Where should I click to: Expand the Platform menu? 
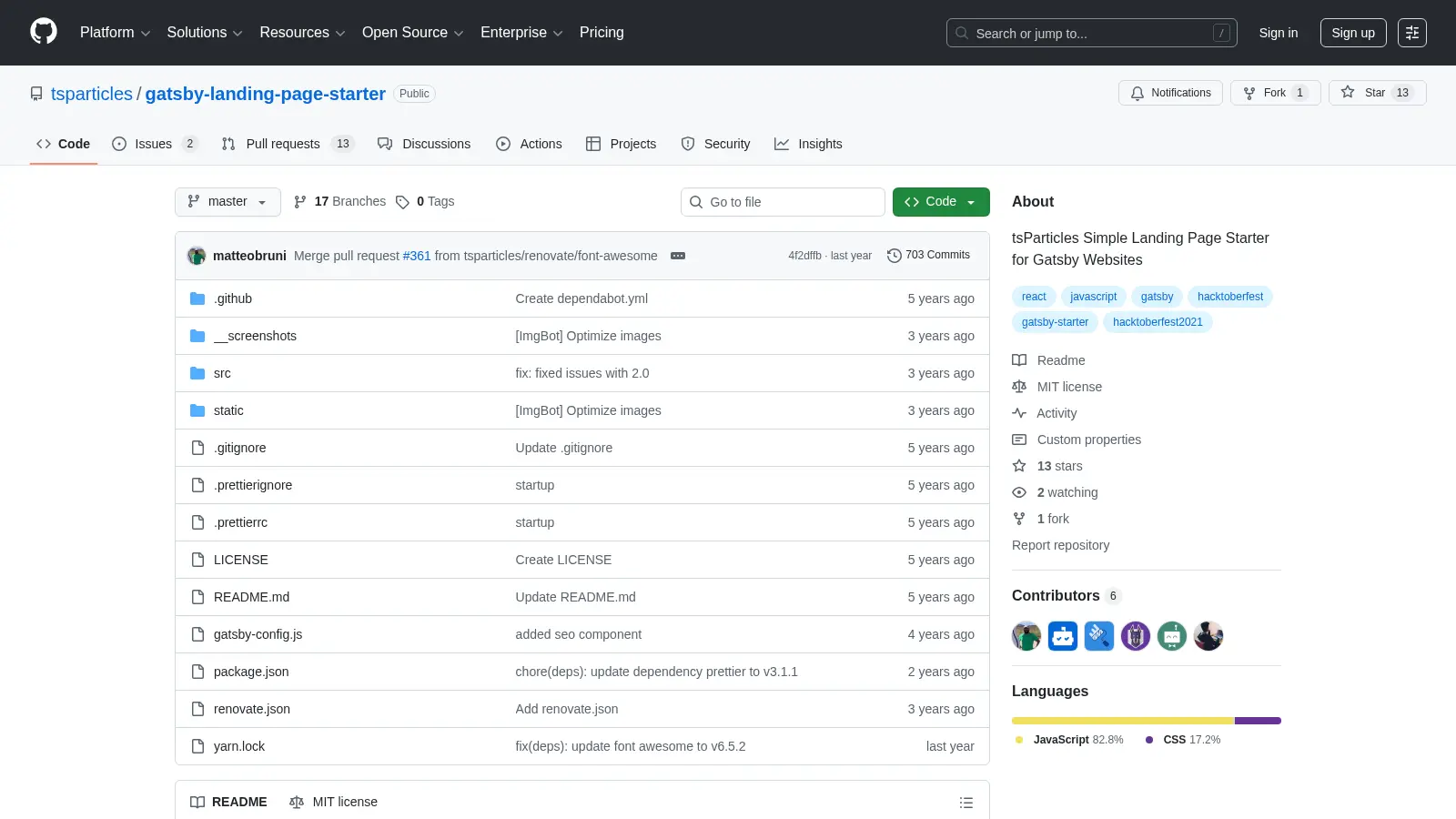pyautogui.click(x=116, y=33)
